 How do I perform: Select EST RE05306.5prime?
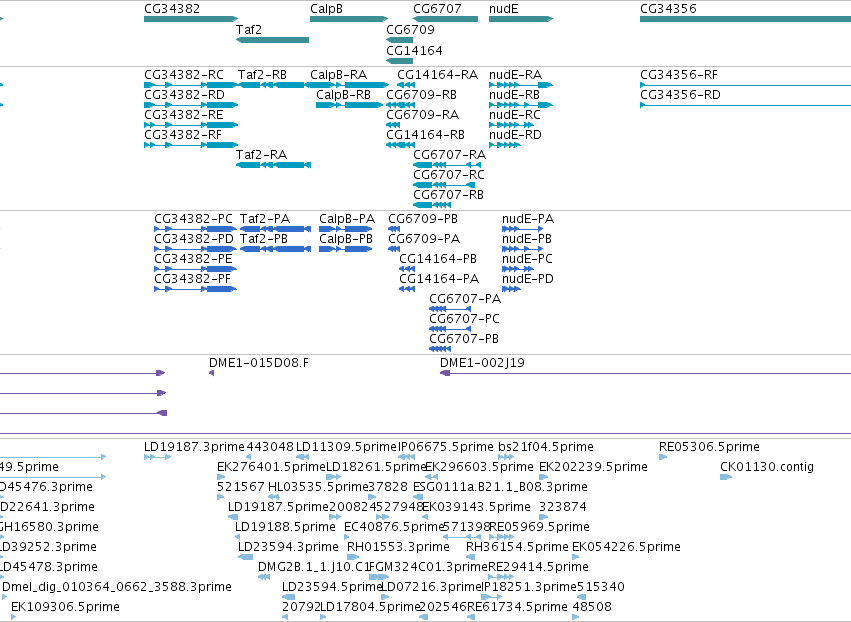coord(709,447)
